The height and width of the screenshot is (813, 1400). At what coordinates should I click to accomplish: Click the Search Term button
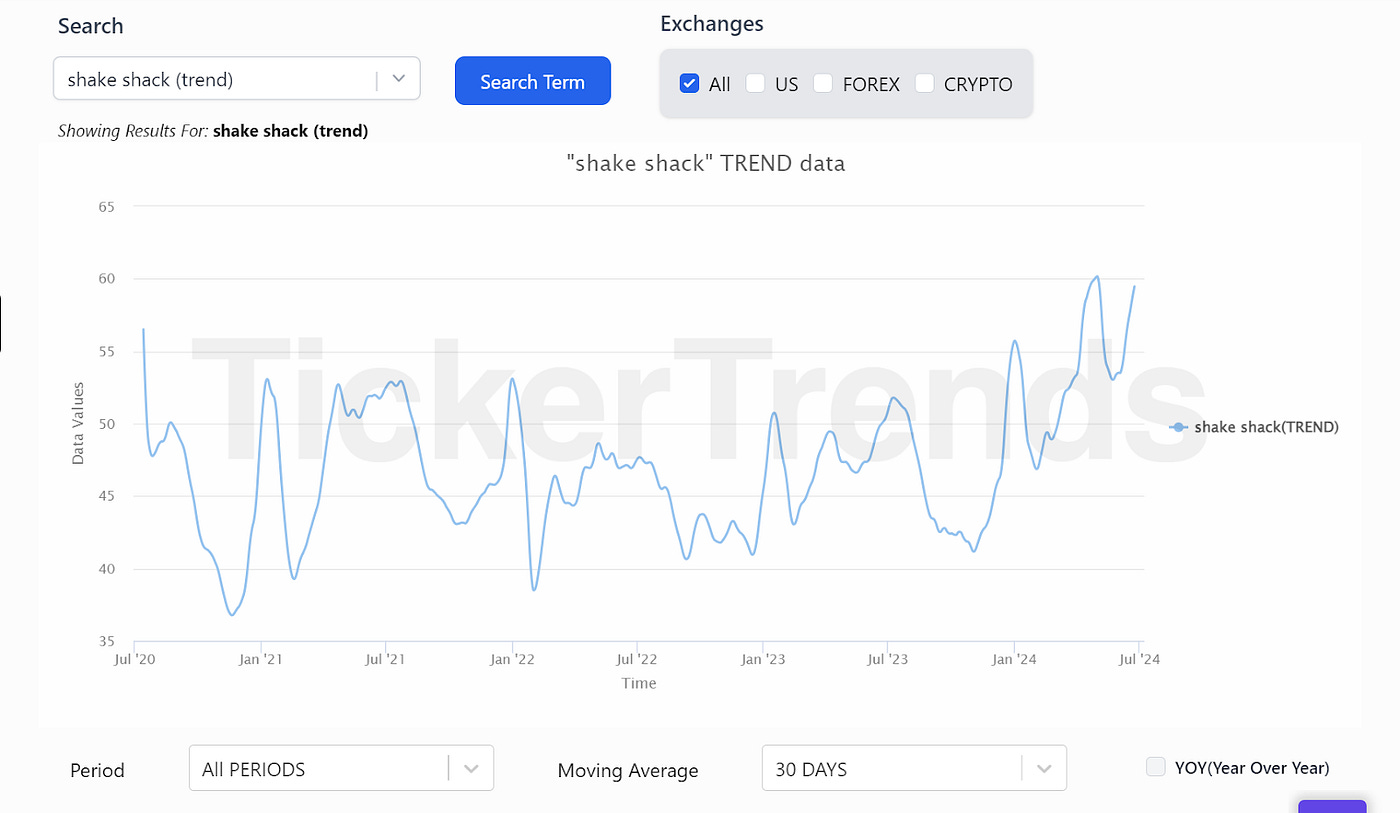532,81
